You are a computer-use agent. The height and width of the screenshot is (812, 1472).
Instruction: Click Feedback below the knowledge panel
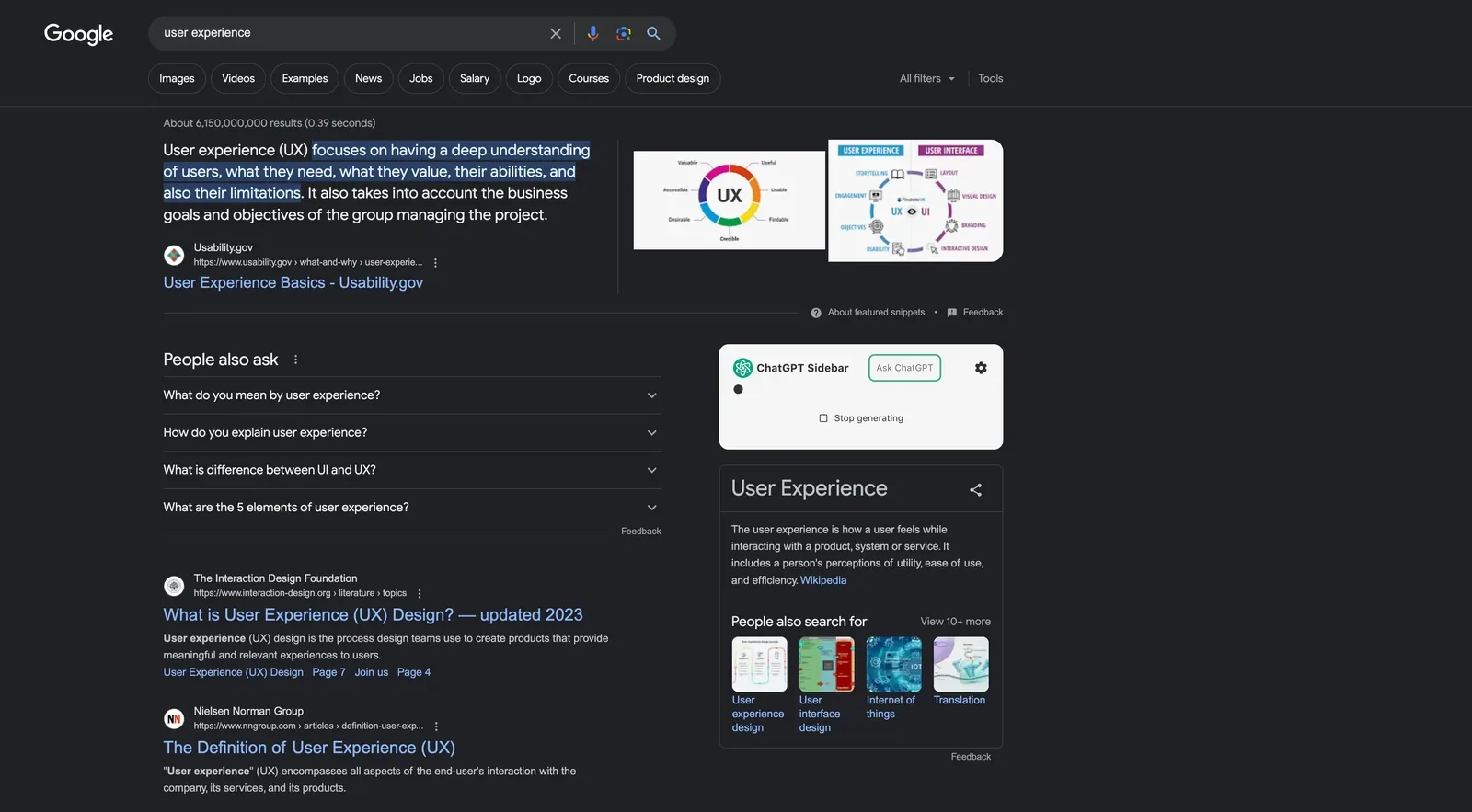point(971,757)
